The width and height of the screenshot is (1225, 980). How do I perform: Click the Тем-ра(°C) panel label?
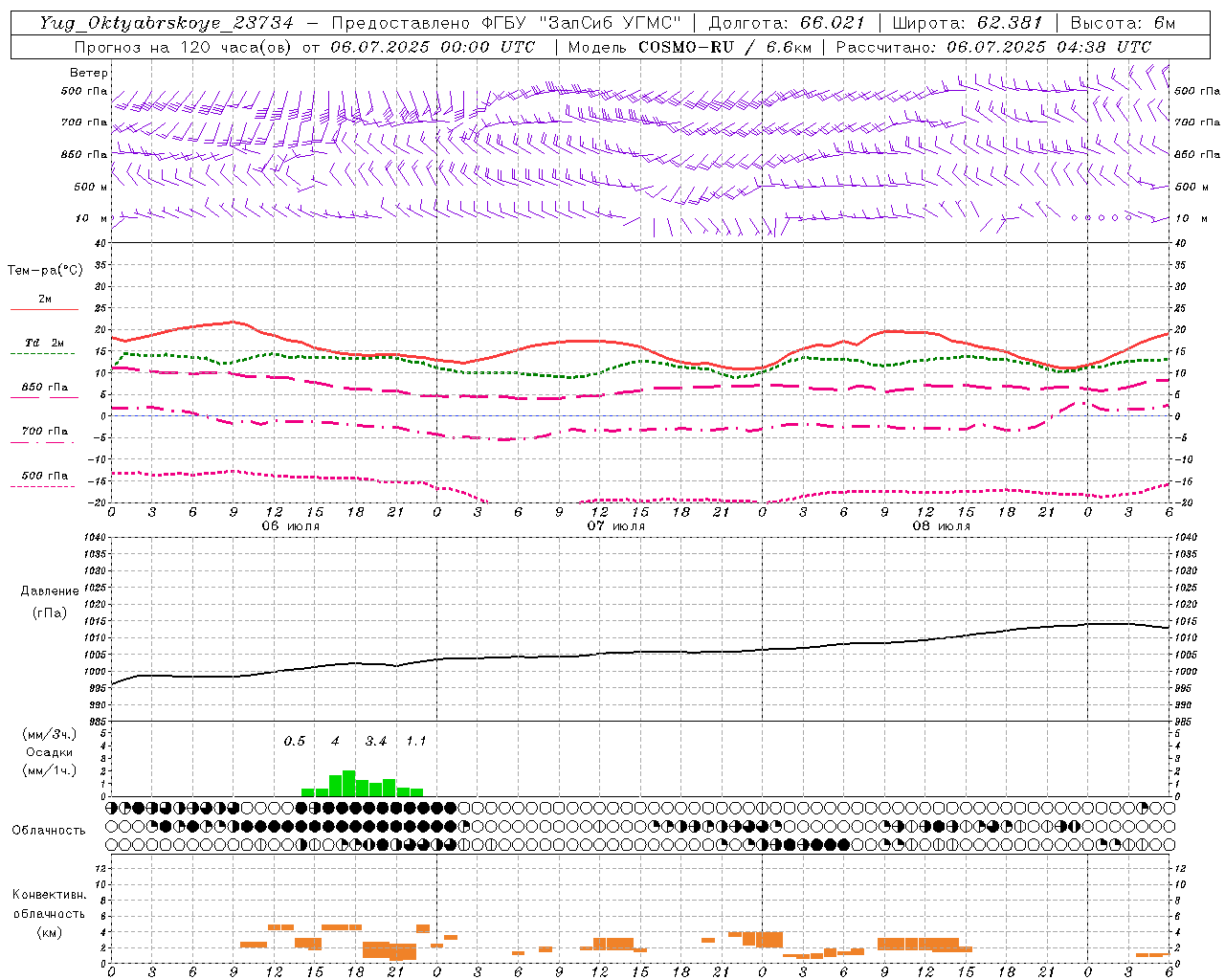pos(45,271)
